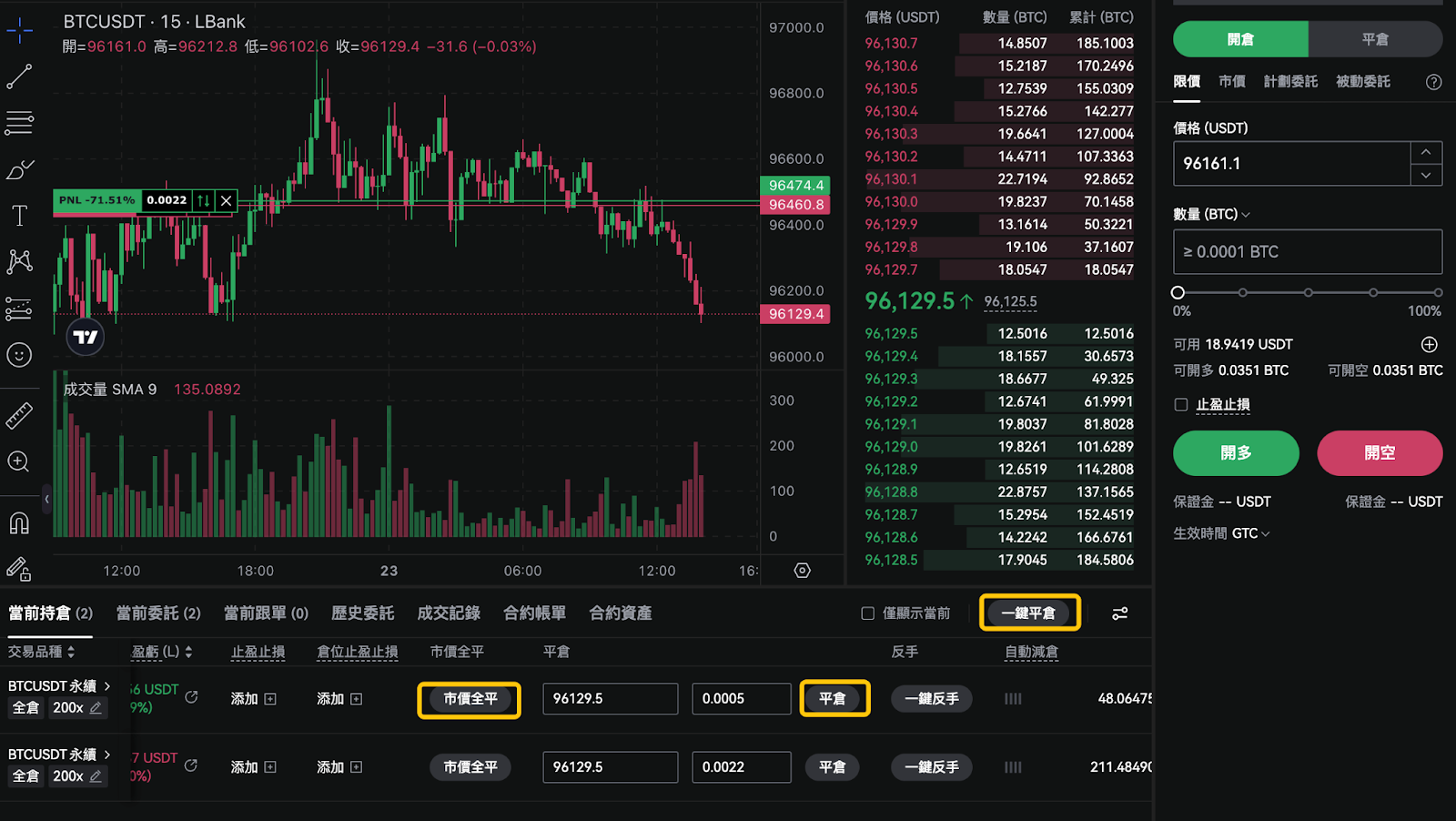Image resolution: width=1456 pixels, height=821 pixels.
Task: Click the 一鍵平倉 button
Action: [1029, 613]
